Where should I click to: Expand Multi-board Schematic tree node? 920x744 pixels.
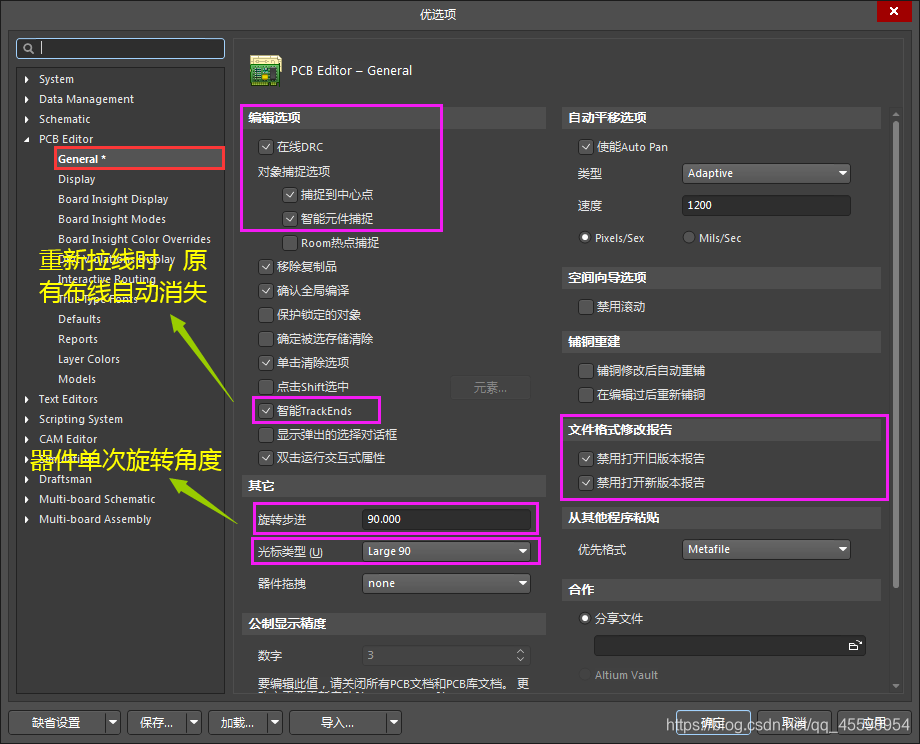pos(26,499)
